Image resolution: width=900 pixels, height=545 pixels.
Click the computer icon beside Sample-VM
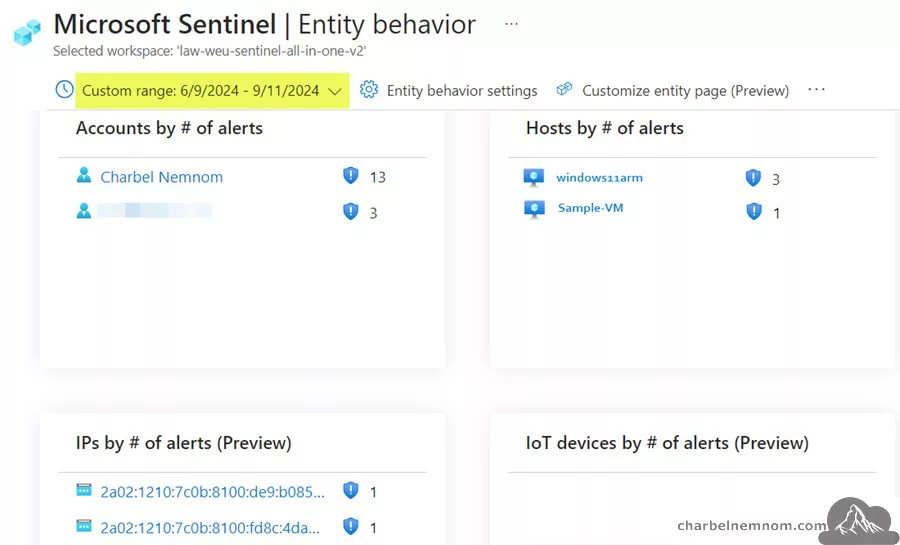[x=534, y=209]
